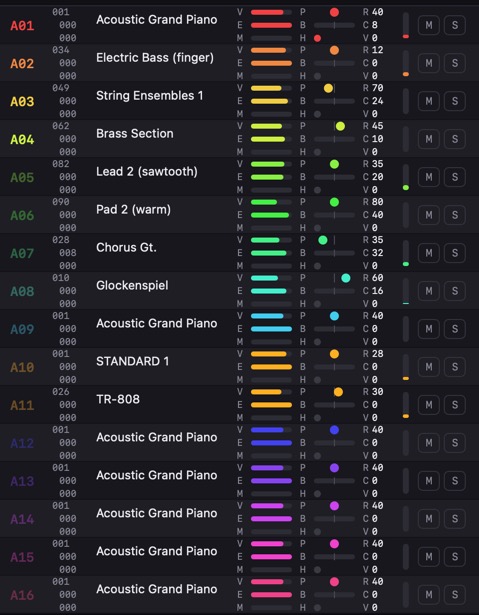Click the A01 level meter
This screenshot has height=615, width=479.
pyautogui.click(x=406, y=25)
